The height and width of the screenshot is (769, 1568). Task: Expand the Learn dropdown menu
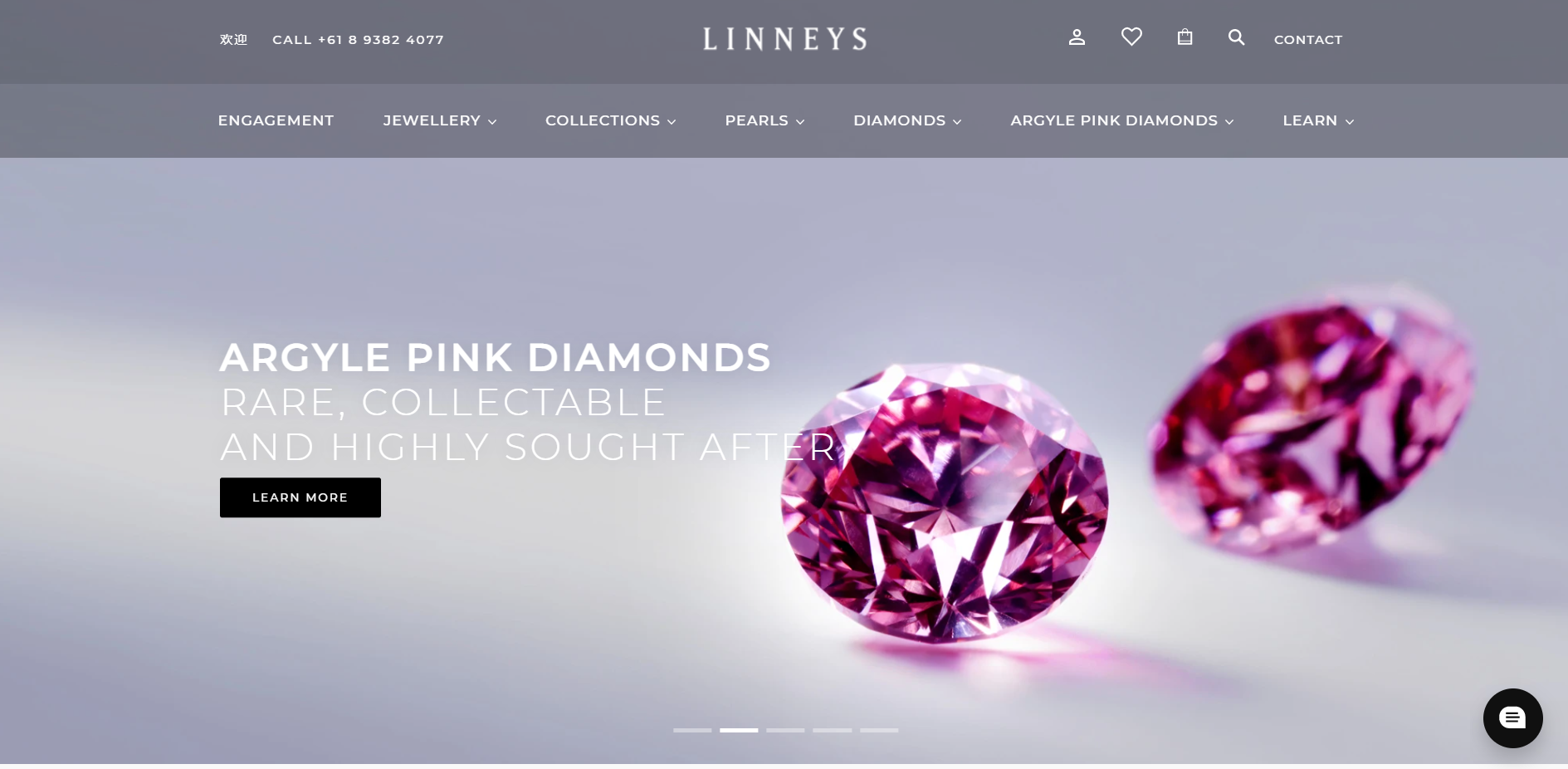pos(1318,120)
